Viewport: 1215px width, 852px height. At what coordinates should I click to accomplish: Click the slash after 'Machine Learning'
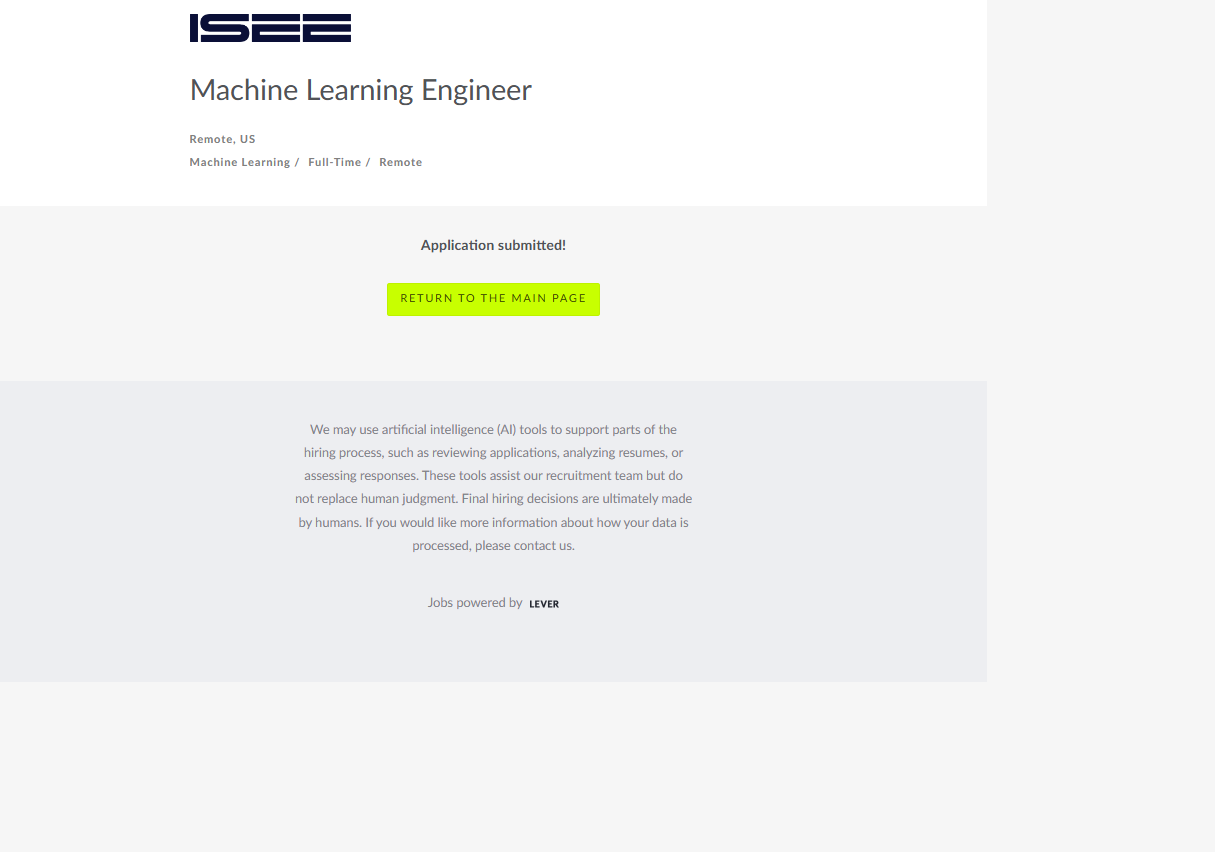coord(297,162)
